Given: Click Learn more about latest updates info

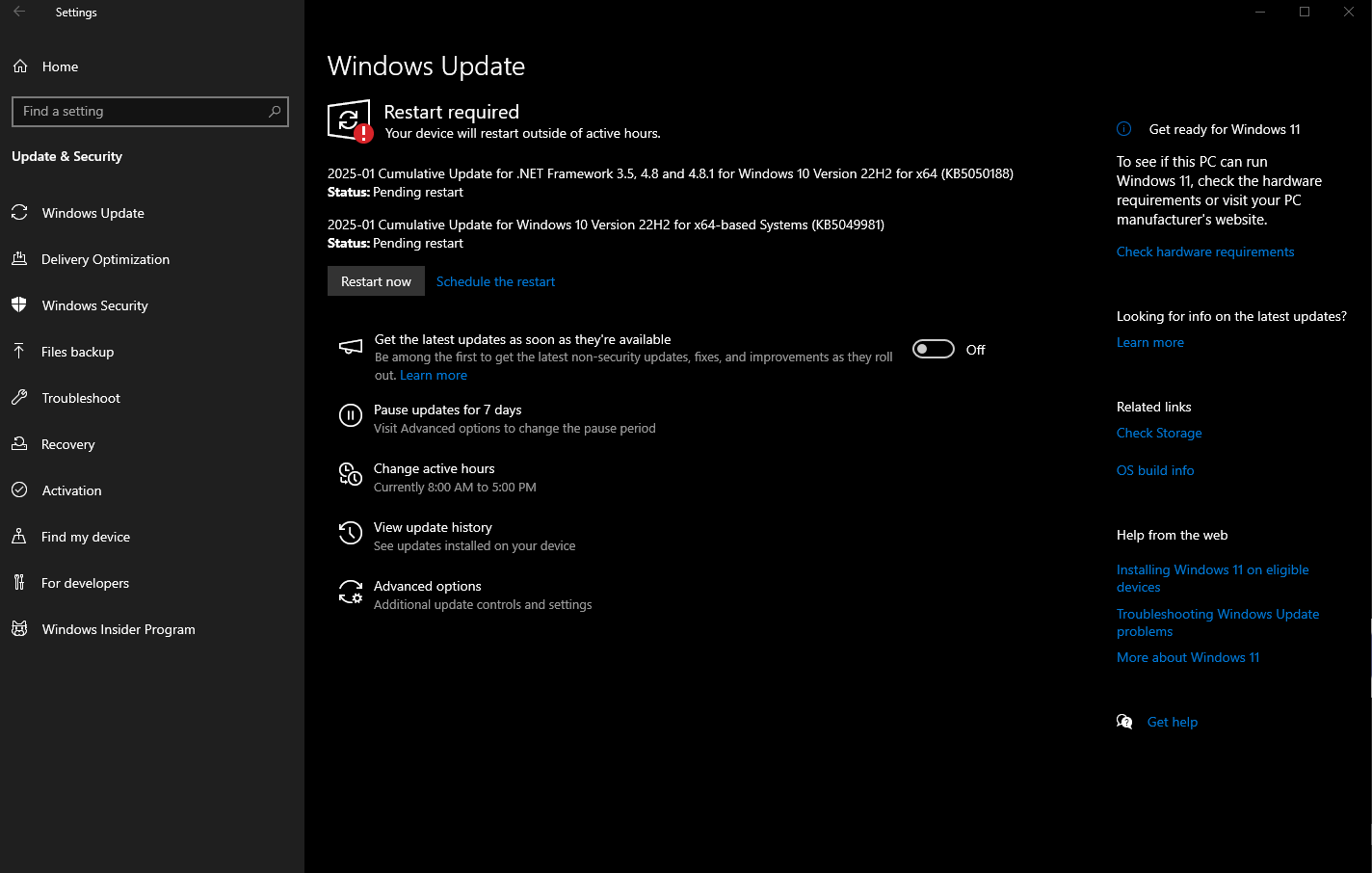Looking at the screenshot, I should coord(1150,342).
